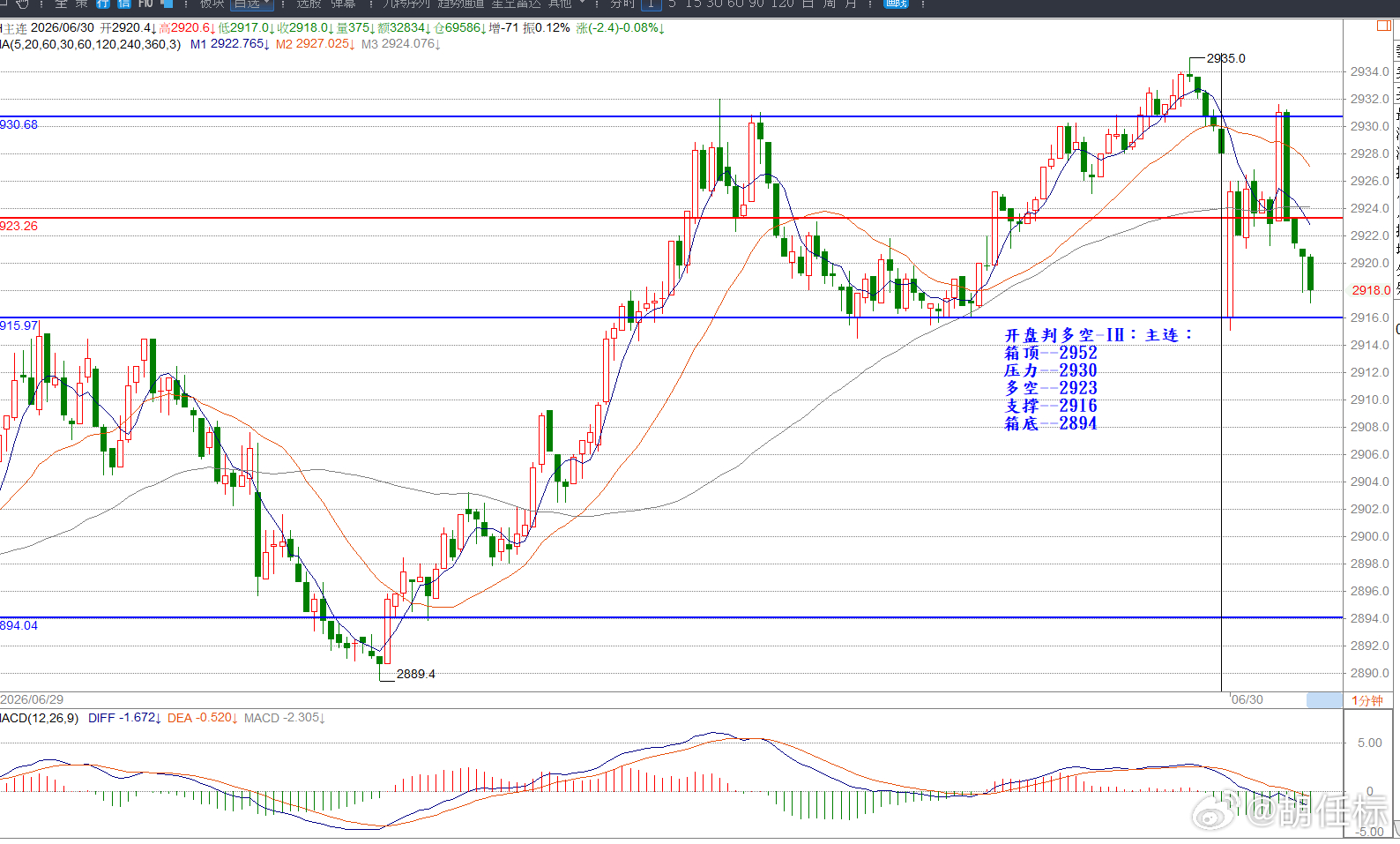Expand the 其他 dropdown arrow
This screenshot has height=844, width=1400.
[583, 4]
